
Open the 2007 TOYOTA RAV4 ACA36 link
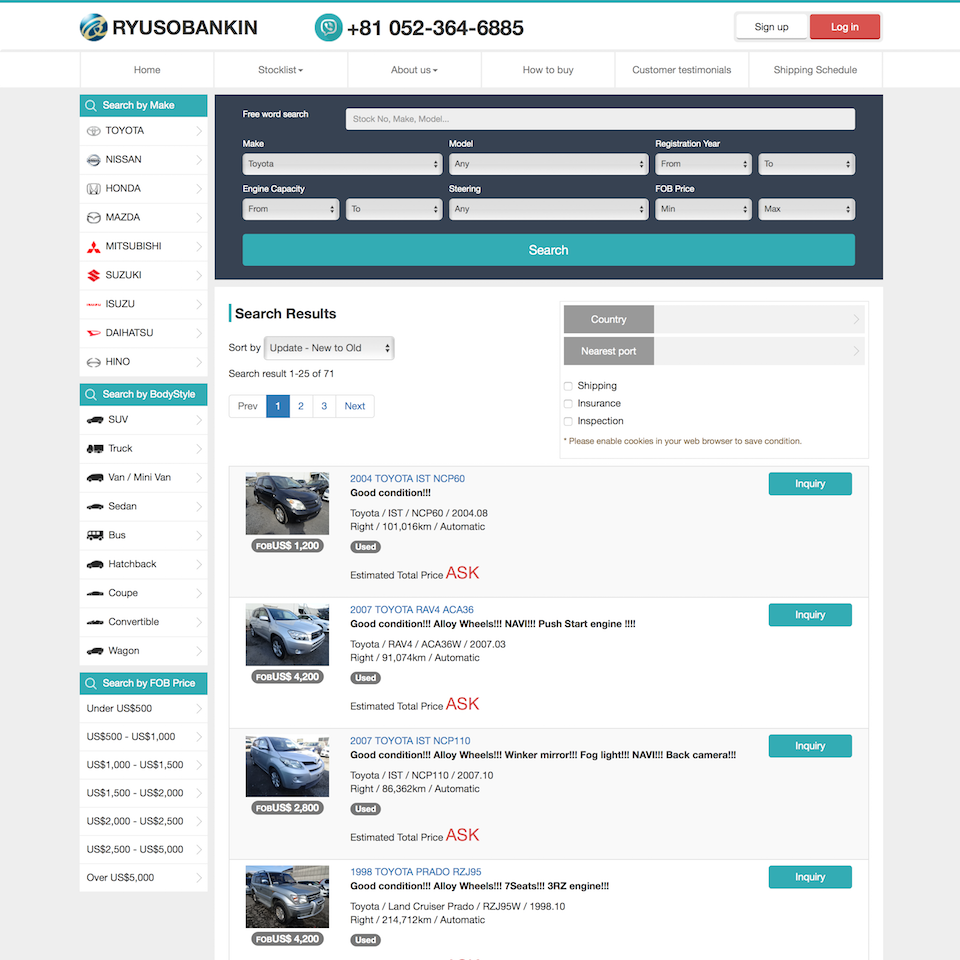click(x=412, y=610)
